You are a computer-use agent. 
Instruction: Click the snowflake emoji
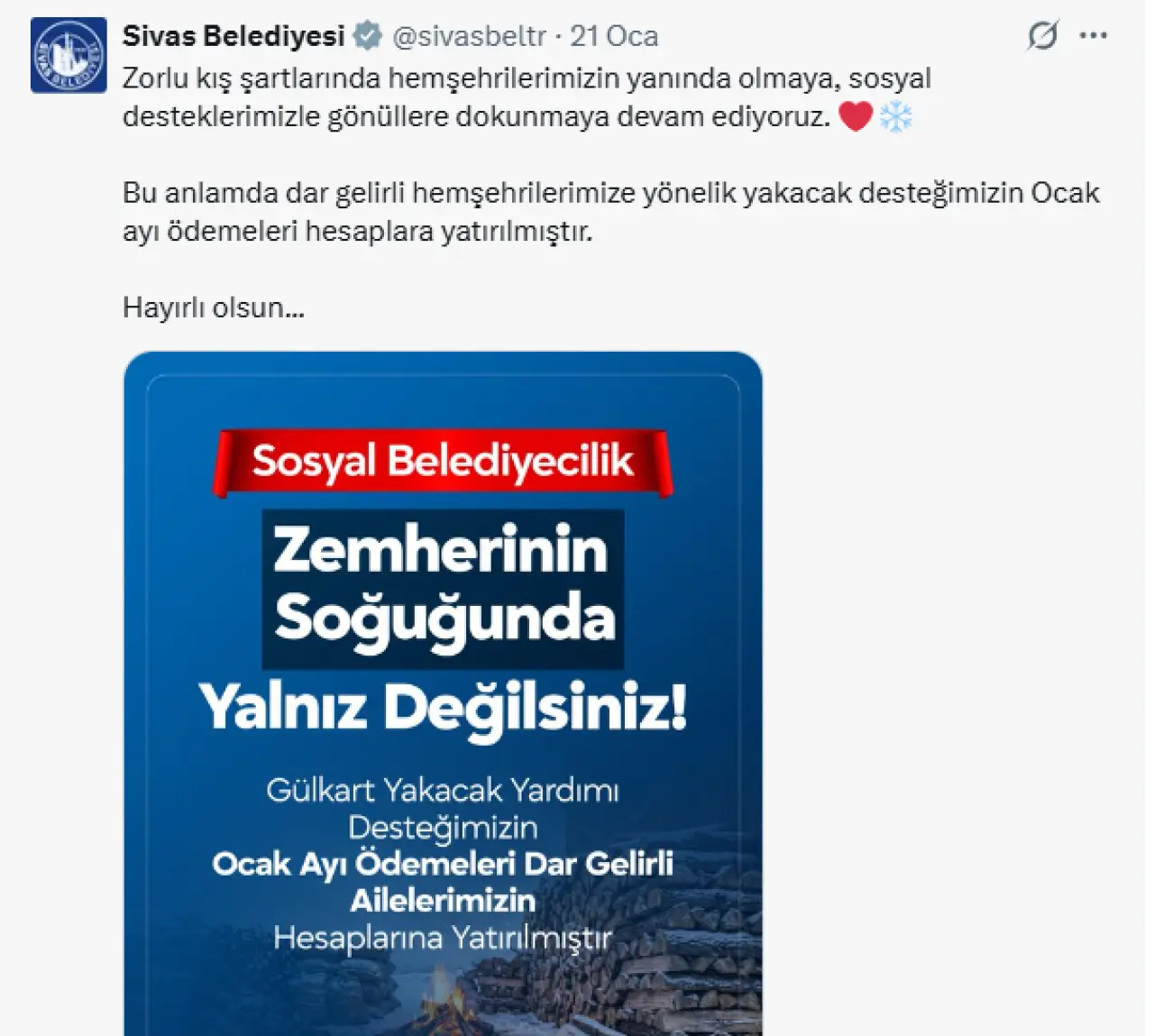(x=895, y=116)
